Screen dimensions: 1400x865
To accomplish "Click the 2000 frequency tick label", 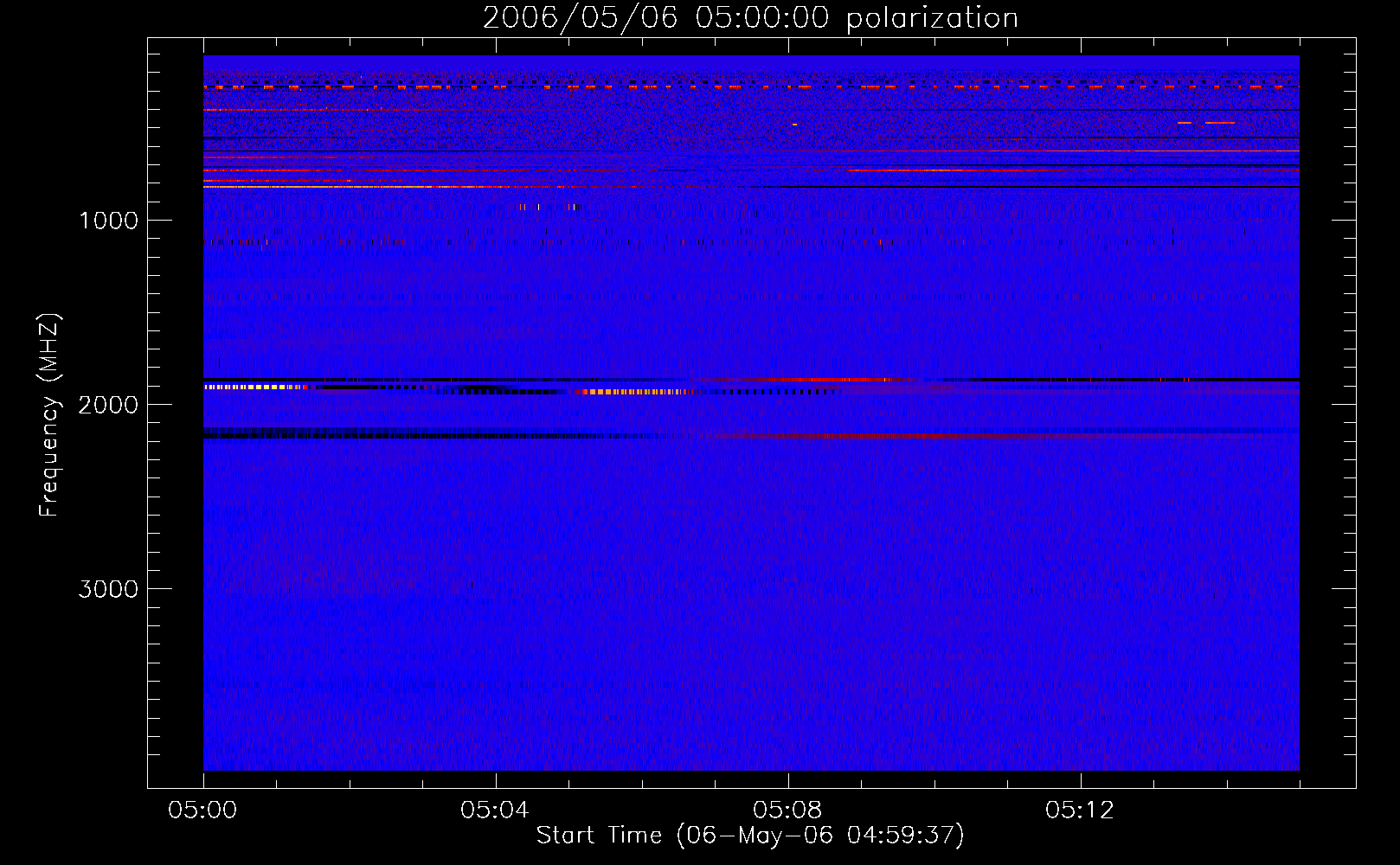I will (108, 405).
